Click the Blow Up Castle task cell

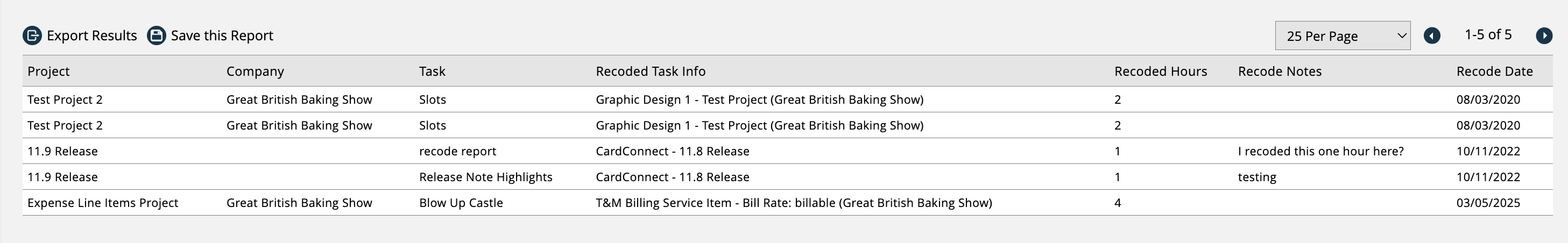461,203
